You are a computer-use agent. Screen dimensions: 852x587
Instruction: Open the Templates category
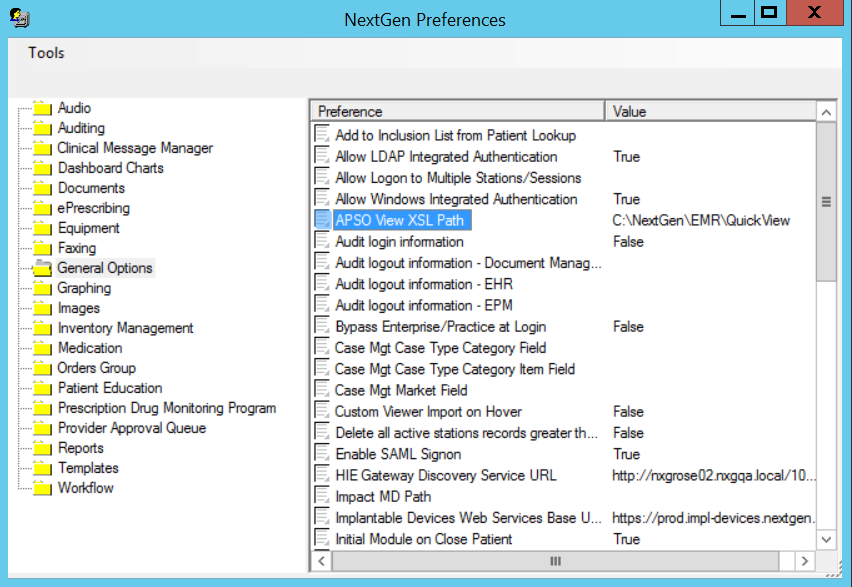pos(89,469)
